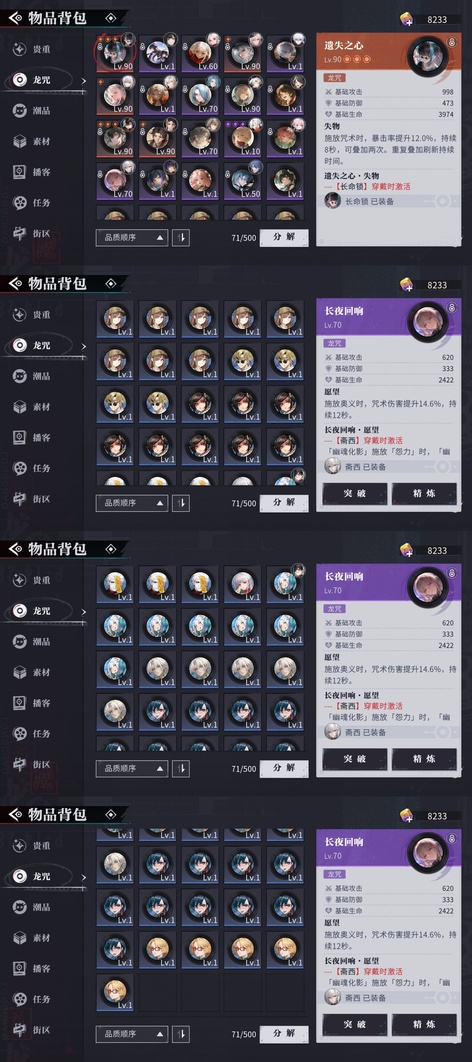This screenshot has height=1062, width=472.
Task: Expand the chevron beside topmost 龙咒 tab
Action: [x=84, y=81]
